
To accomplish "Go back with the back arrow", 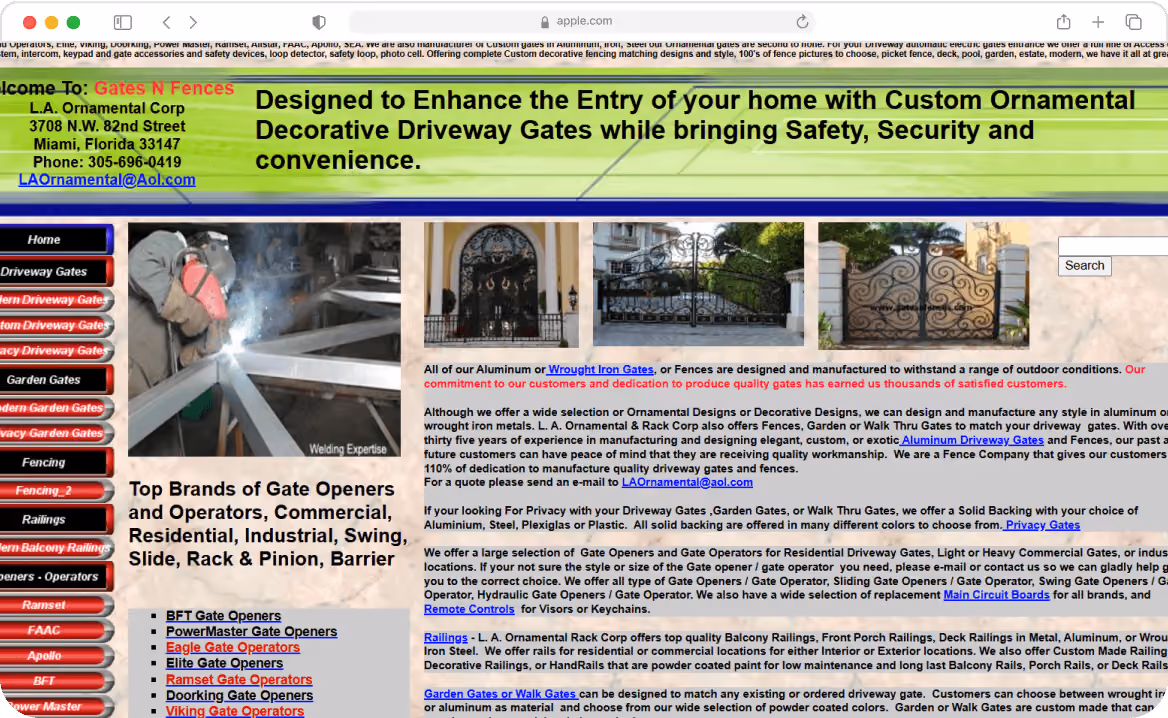I will [x=167, y=22].
